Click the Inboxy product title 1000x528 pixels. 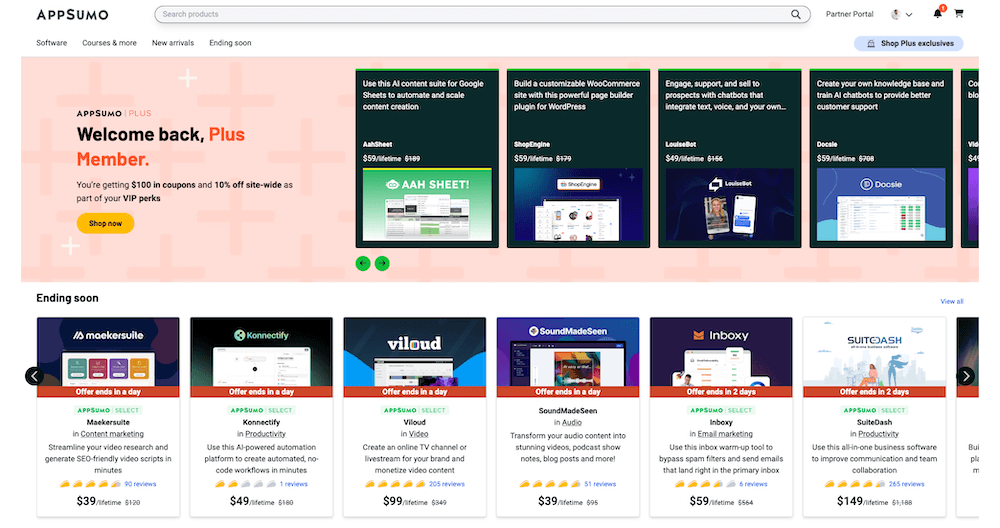tap(721, 422)
